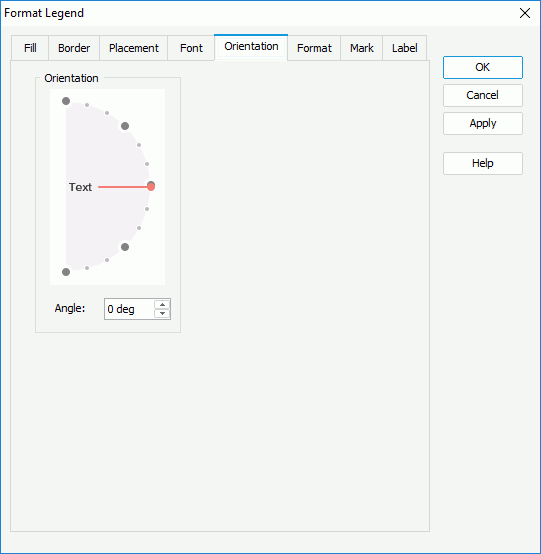This screenshot has height=554, width=541.
Task: Open Help for this dialog
Action: [483, 163]
